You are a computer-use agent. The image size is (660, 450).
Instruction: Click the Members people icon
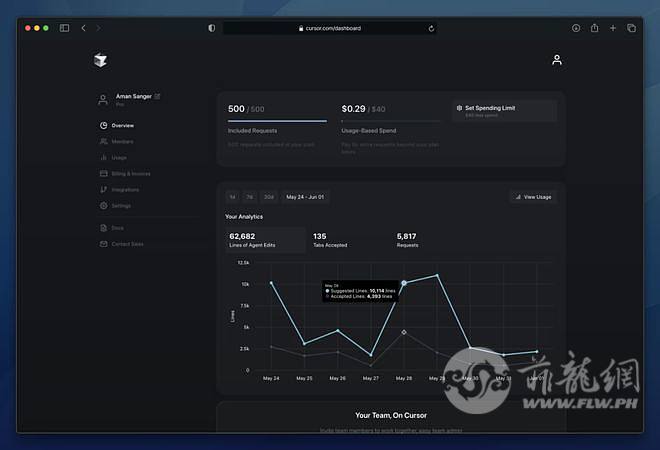coord(104,141)
